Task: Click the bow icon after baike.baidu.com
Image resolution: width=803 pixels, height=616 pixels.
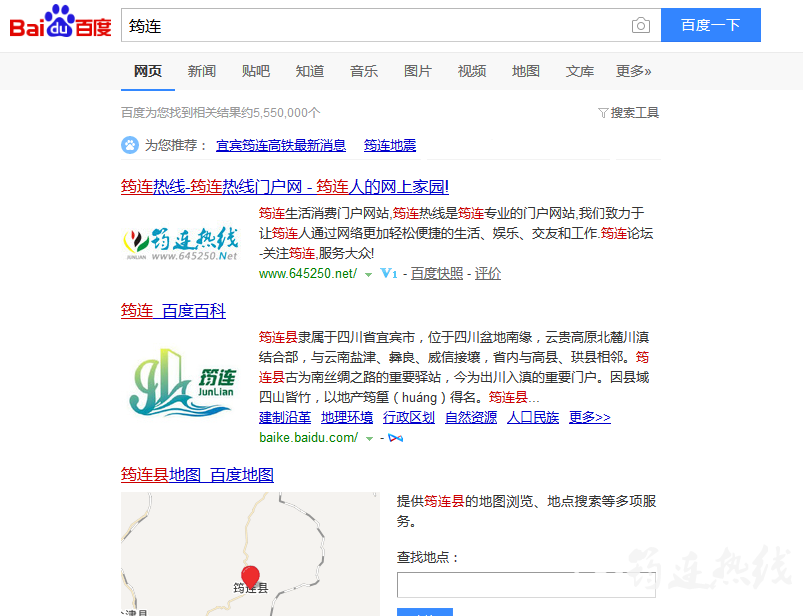Action: pos(395,438)
